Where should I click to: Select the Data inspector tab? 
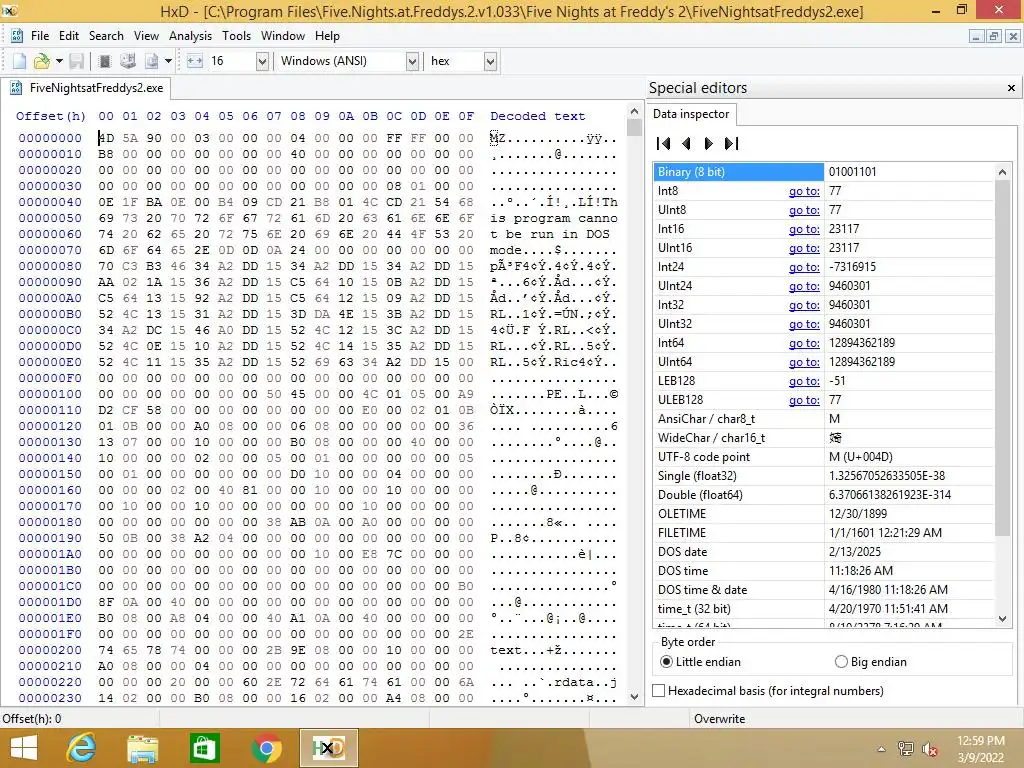coord(690,114)
